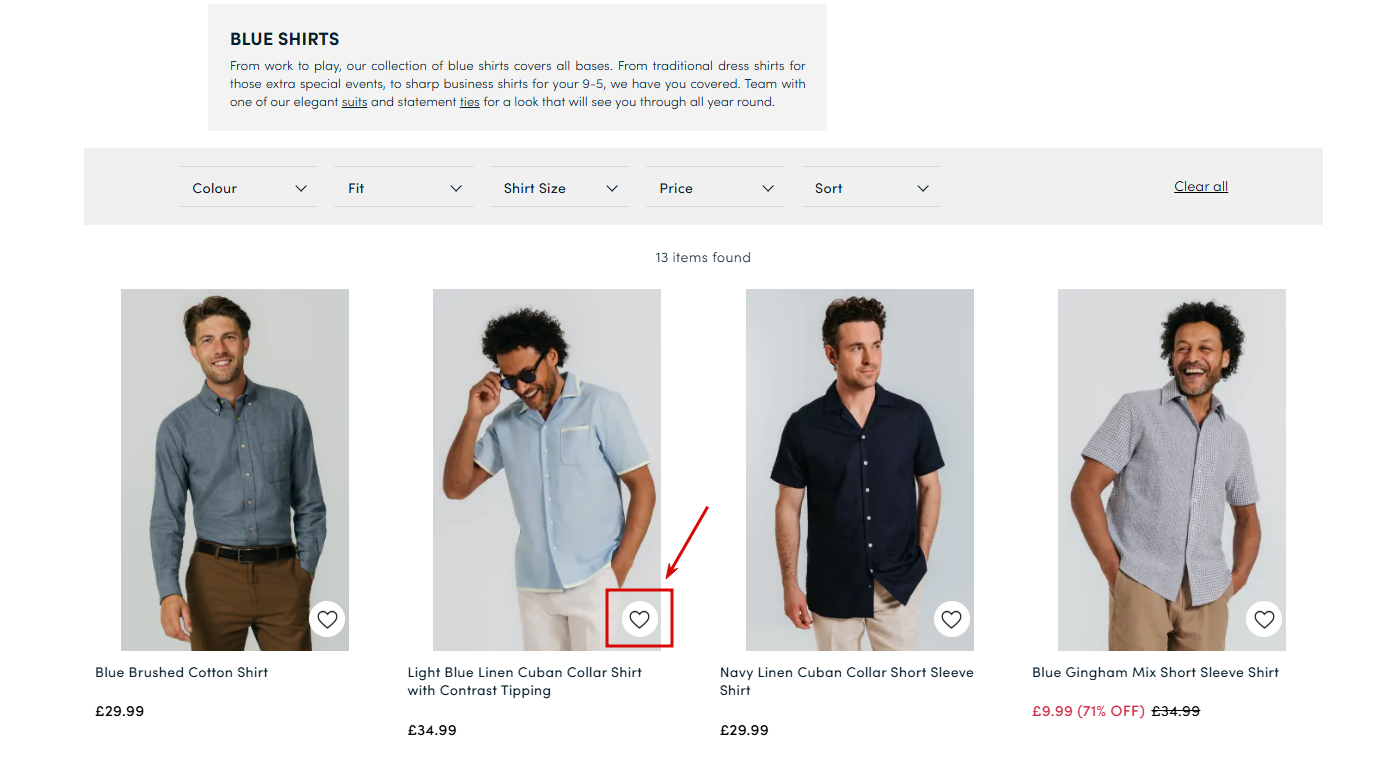Open the Blue Brushed Cotton Shirt image

(x=235, y=450)
